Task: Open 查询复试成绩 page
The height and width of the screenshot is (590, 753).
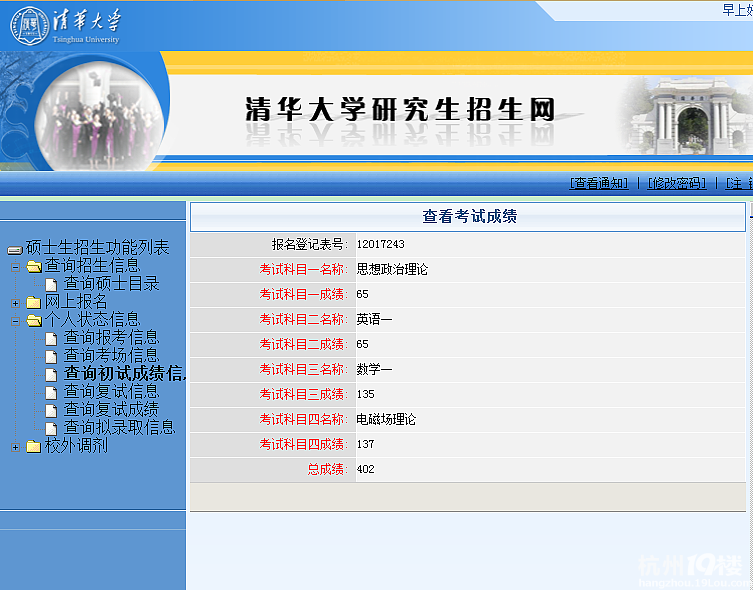Action: pyautogui.click(x=111, y=409)
